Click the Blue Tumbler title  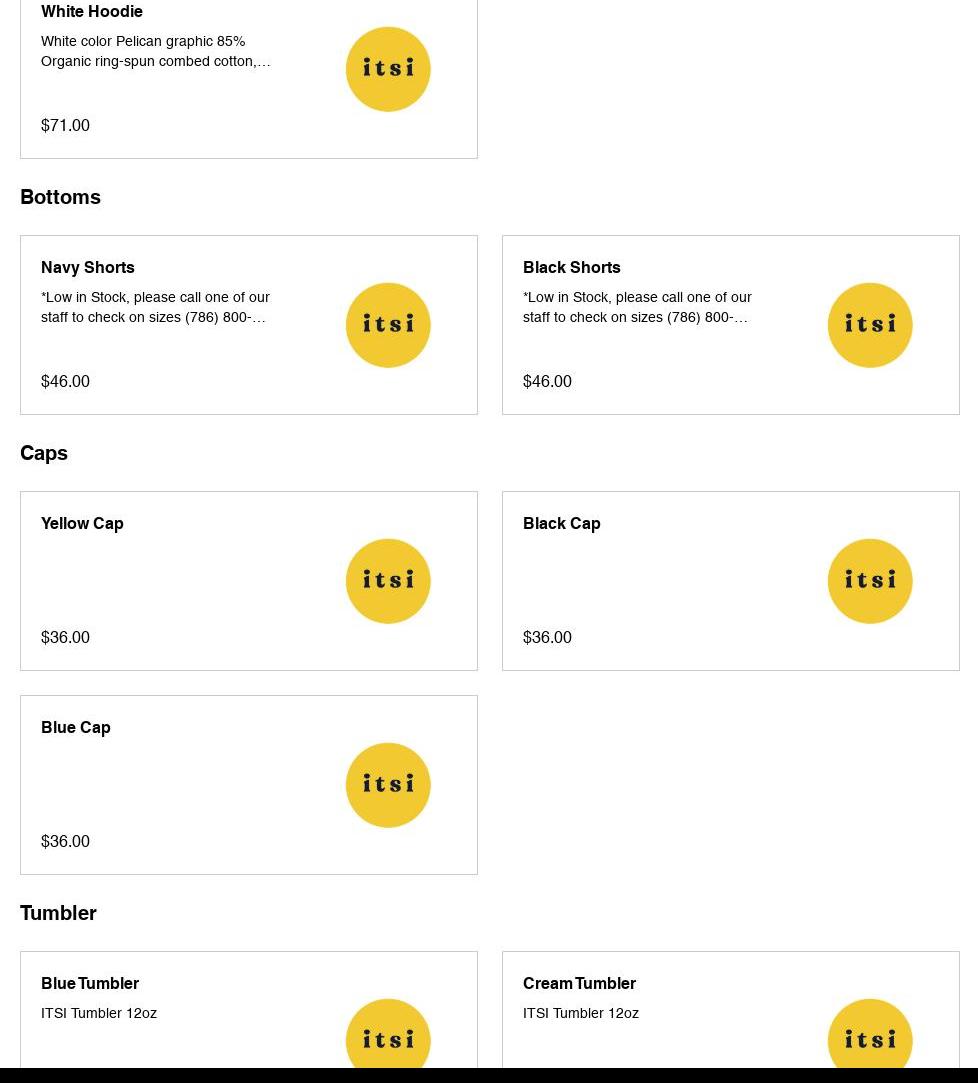point(90,984)
